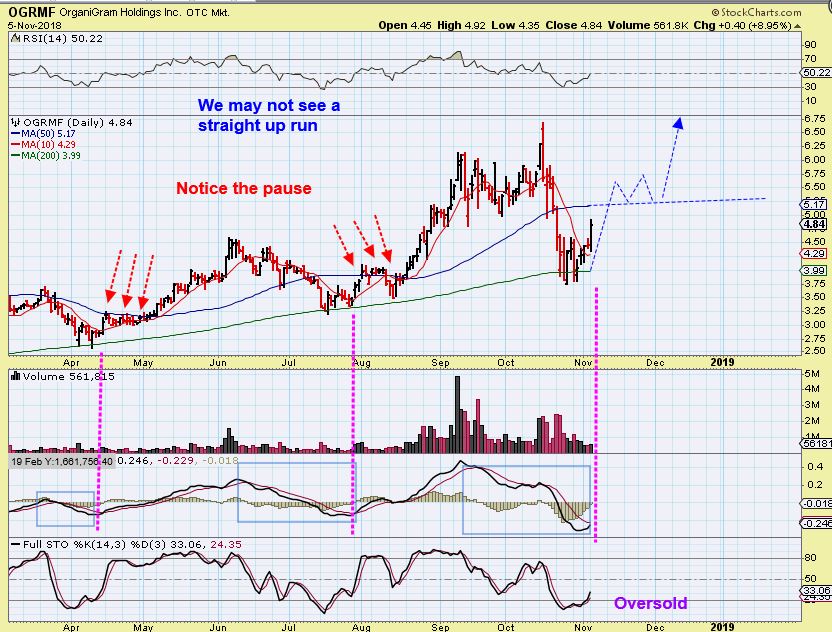Click the 5M volume axis label
The image size is (832, 632).
(x=812, y=374)
